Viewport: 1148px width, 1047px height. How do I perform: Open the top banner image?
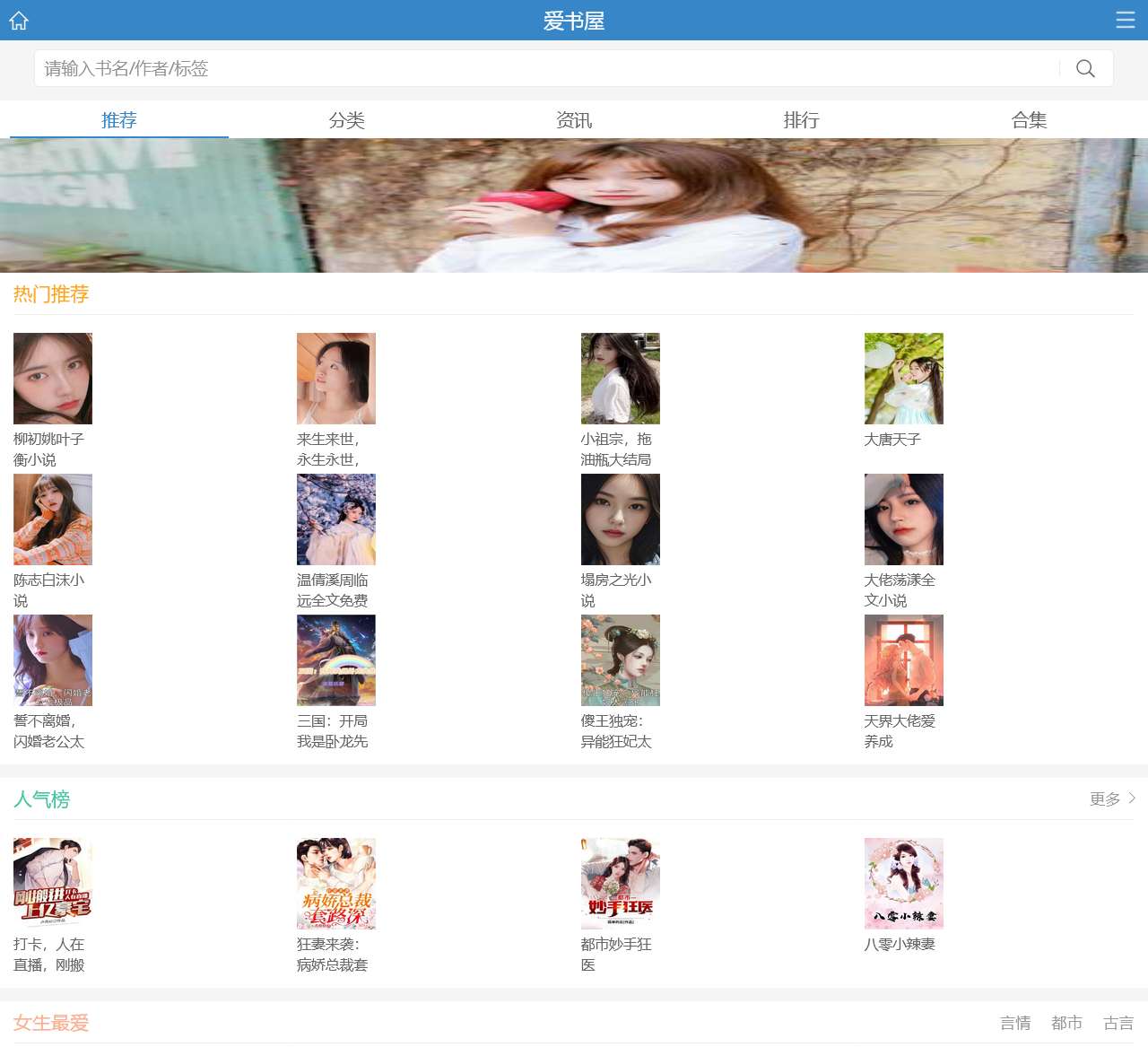point(574,205)
